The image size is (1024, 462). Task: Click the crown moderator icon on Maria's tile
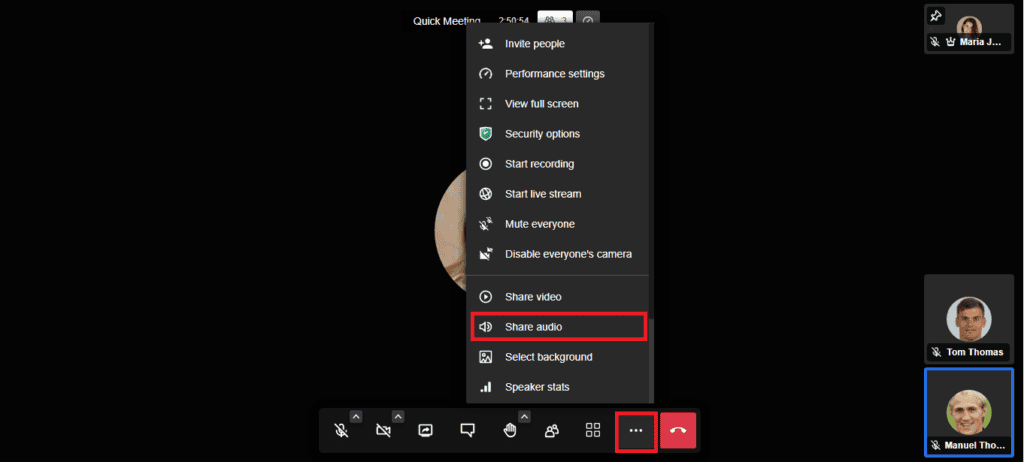[950, 42]
